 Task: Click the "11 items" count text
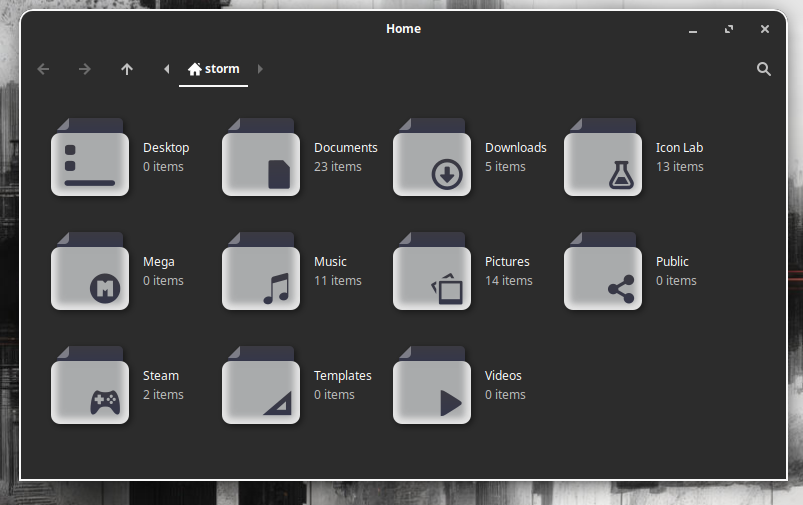[x=338, y=281]
